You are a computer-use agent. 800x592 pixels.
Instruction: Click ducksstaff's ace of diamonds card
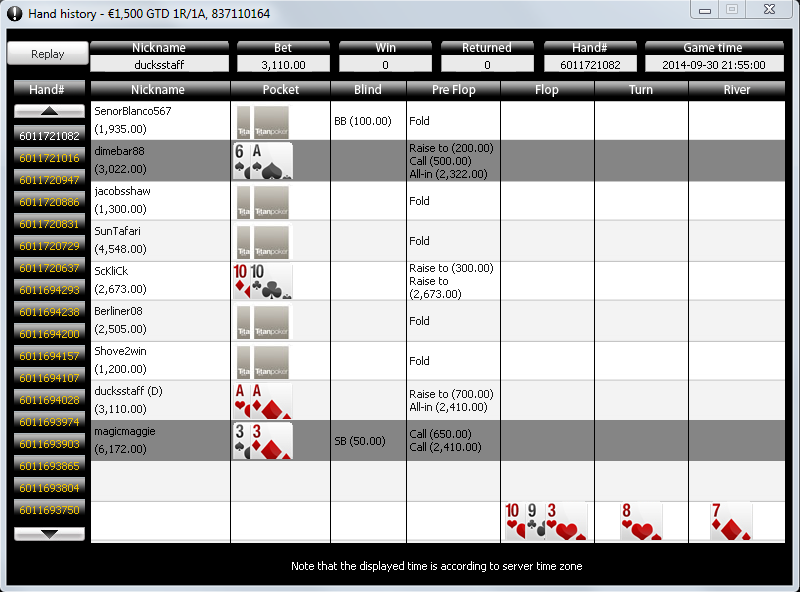(x=271, y=401)
